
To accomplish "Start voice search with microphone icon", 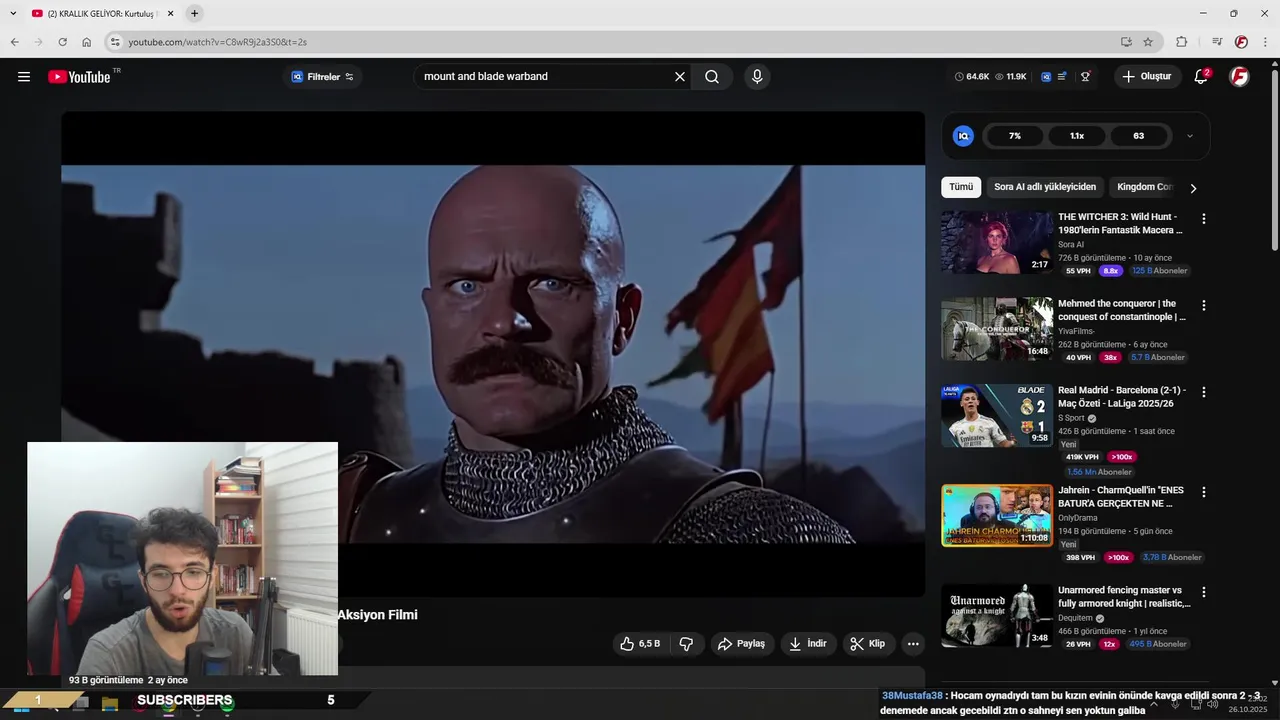I will (757, 77).
